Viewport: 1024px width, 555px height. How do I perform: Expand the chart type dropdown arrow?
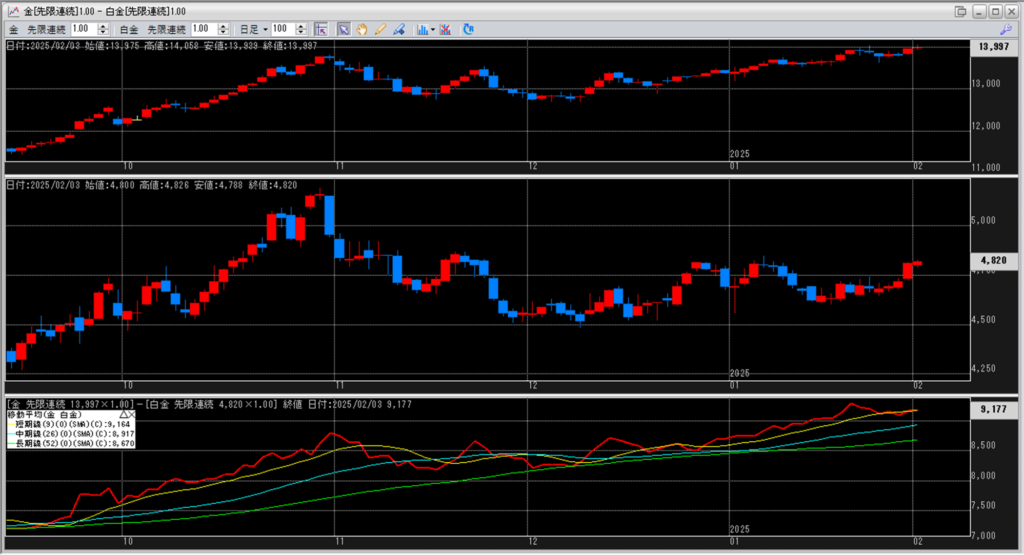432,29
